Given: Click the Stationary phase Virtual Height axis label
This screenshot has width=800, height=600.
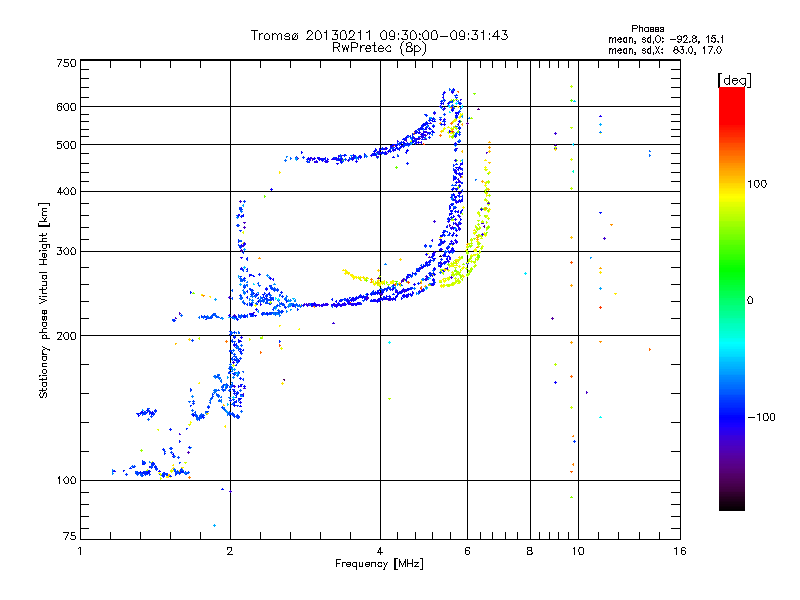Looking at the screenshot, I should pyautogui.click(x=44, y=300).
